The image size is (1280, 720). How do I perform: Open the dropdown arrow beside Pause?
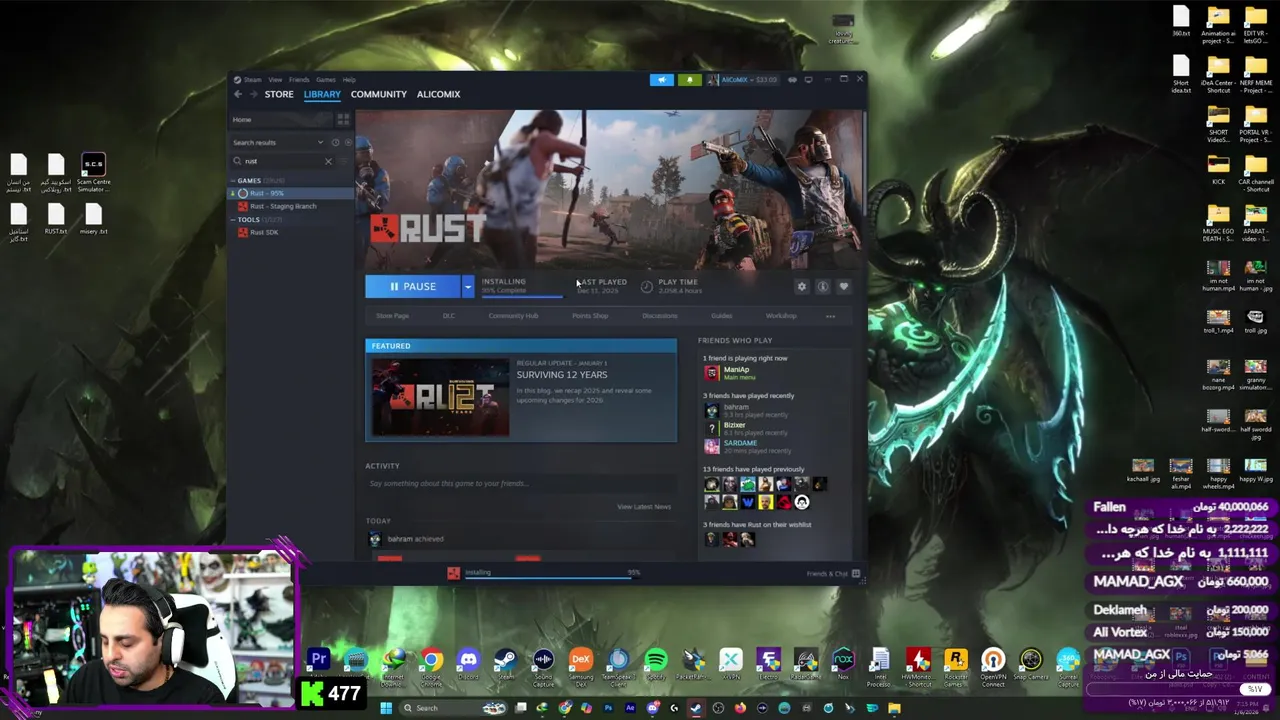click(x=467, y=287)
